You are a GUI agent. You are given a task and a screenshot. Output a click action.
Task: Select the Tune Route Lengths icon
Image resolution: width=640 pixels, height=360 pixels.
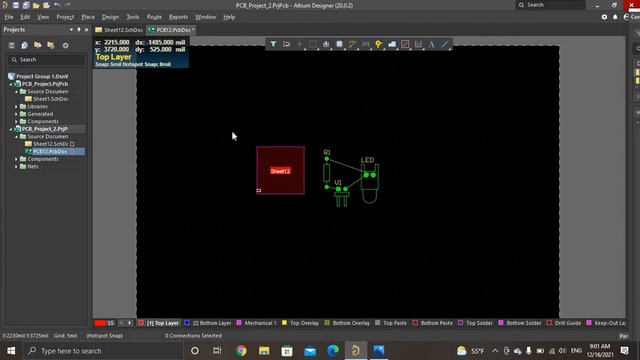(365, 44)
